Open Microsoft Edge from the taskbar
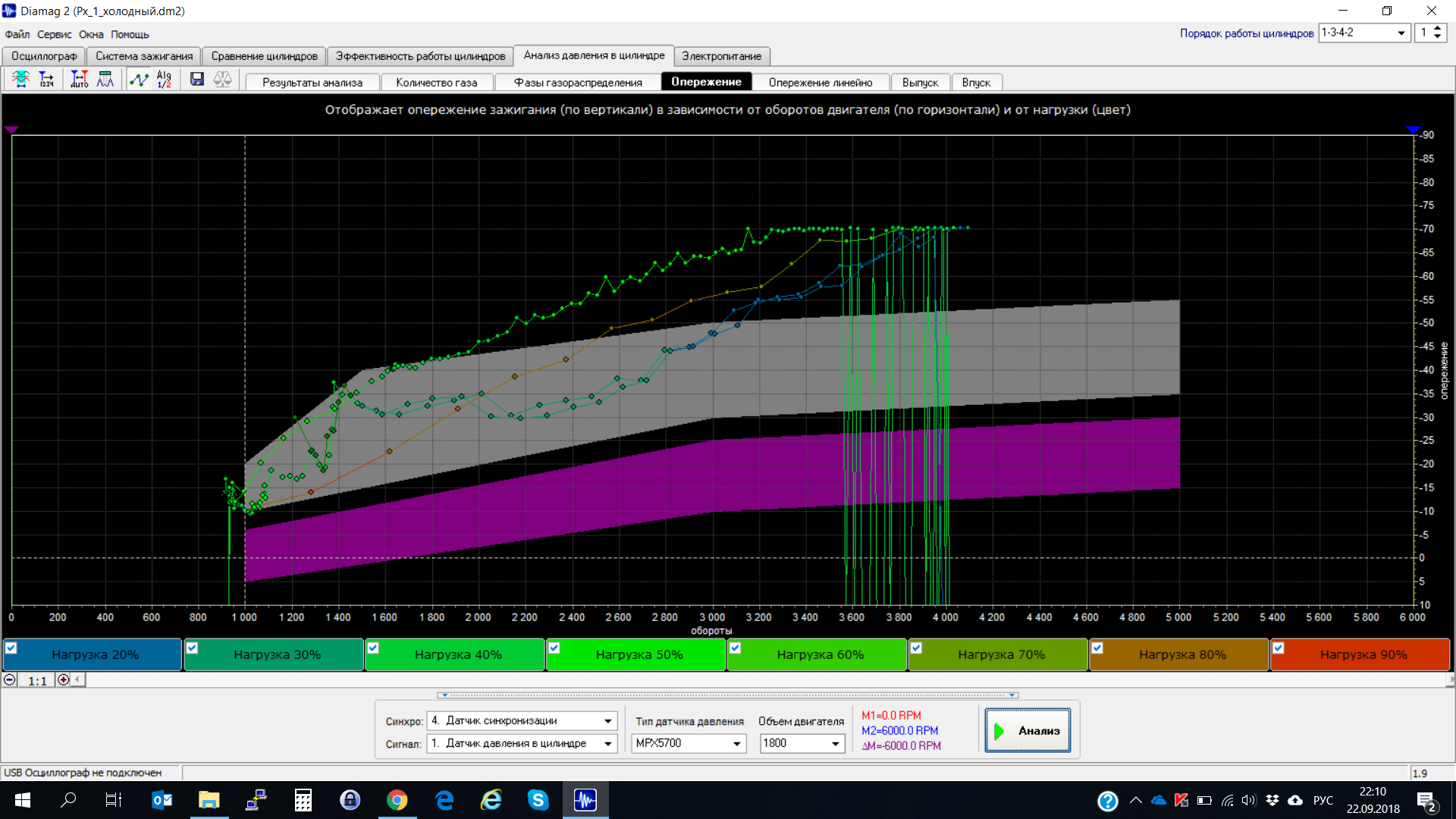This screenshot has width=1456, height=819. 444,800
